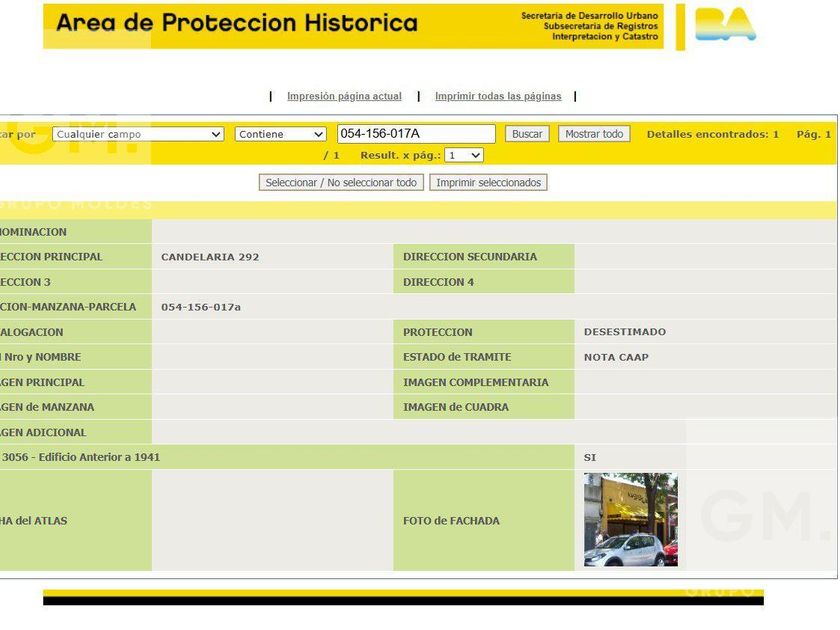
Task: Click the 'Secretaria de Desarrollo Urbano' header text
Action: click(590, 16)
